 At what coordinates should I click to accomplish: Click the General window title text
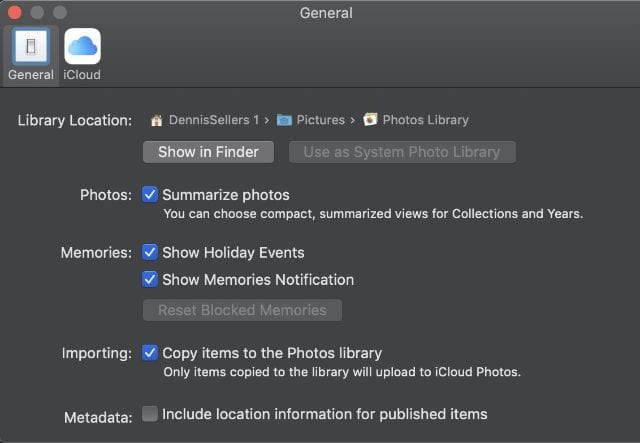pyautogui.click(x=325, y=13)
